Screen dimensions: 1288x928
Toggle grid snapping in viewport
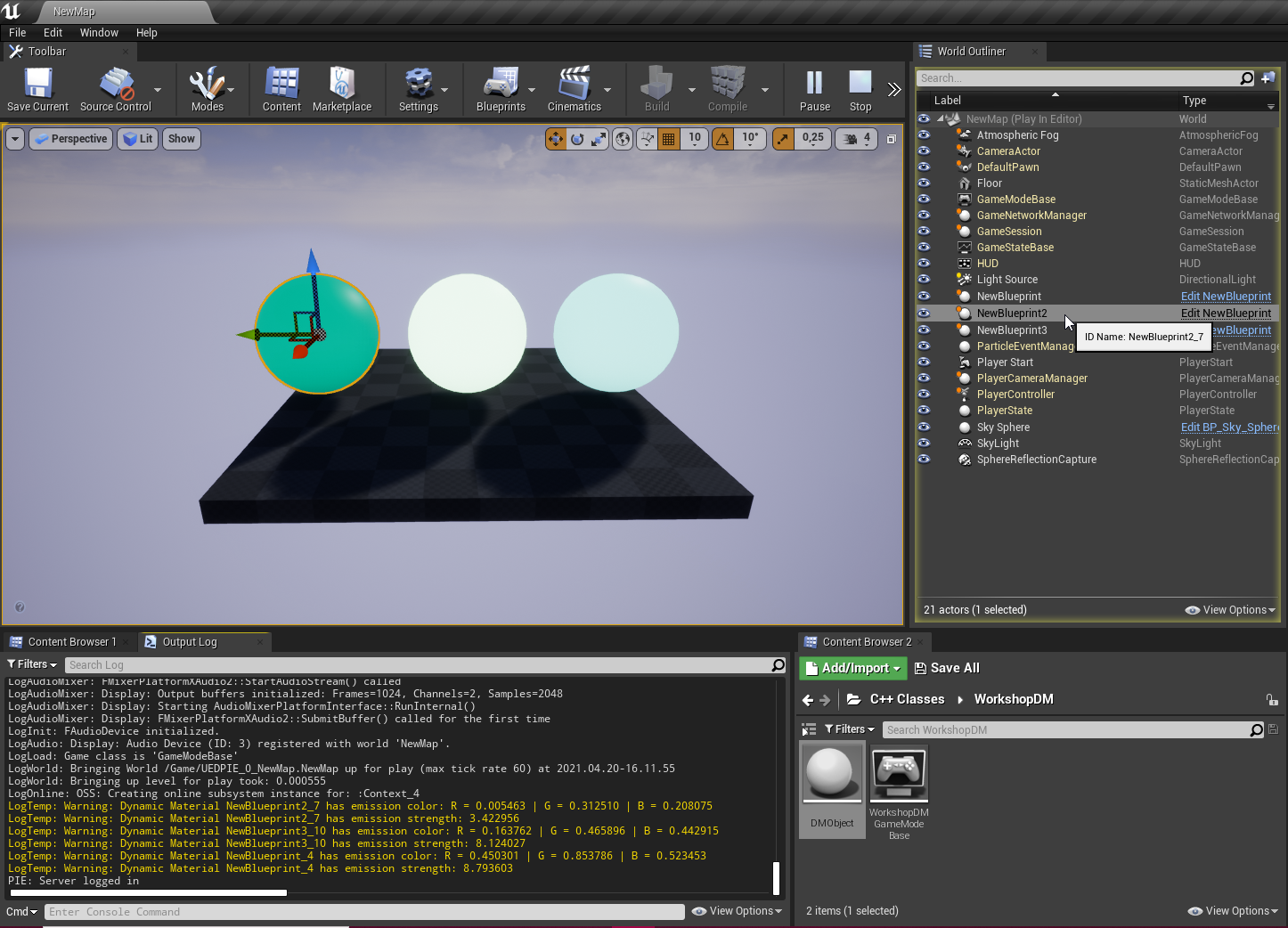[668, 139]
